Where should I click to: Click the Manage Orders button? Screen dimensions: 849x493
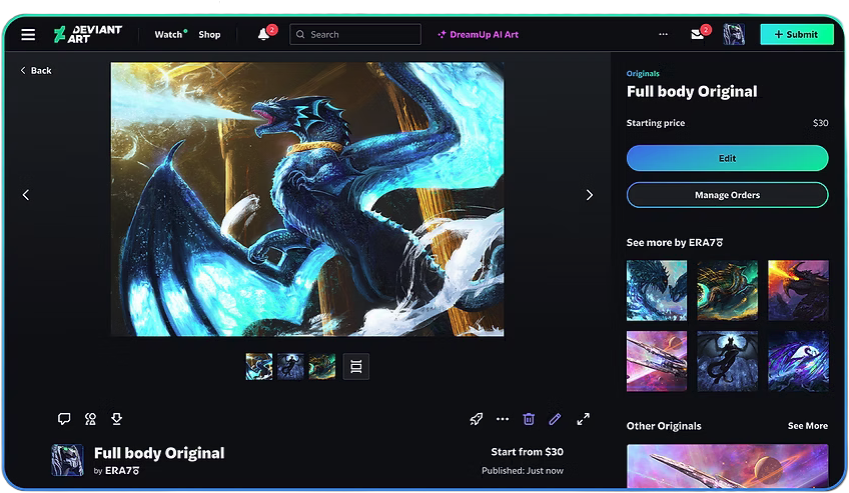[x=727, y=195]
